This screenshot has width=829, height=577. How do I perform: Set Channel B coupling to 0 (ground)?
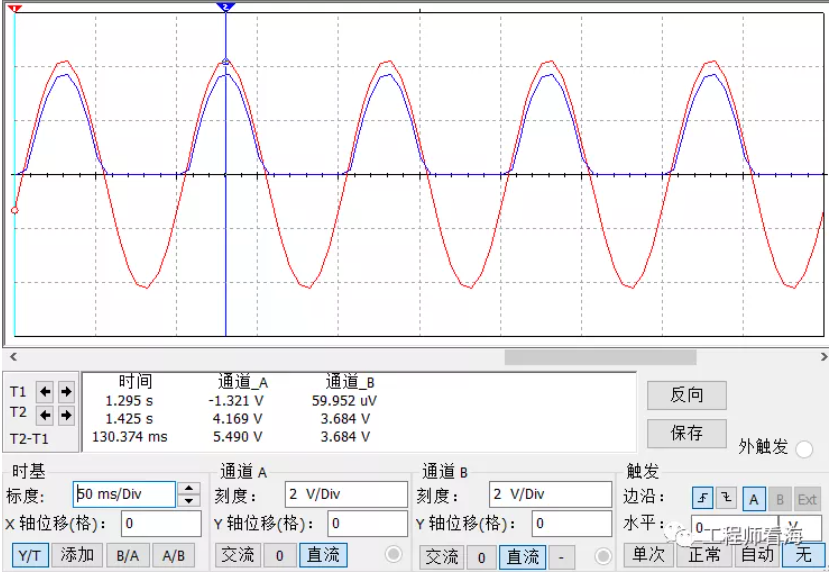[x=481, y=557]
